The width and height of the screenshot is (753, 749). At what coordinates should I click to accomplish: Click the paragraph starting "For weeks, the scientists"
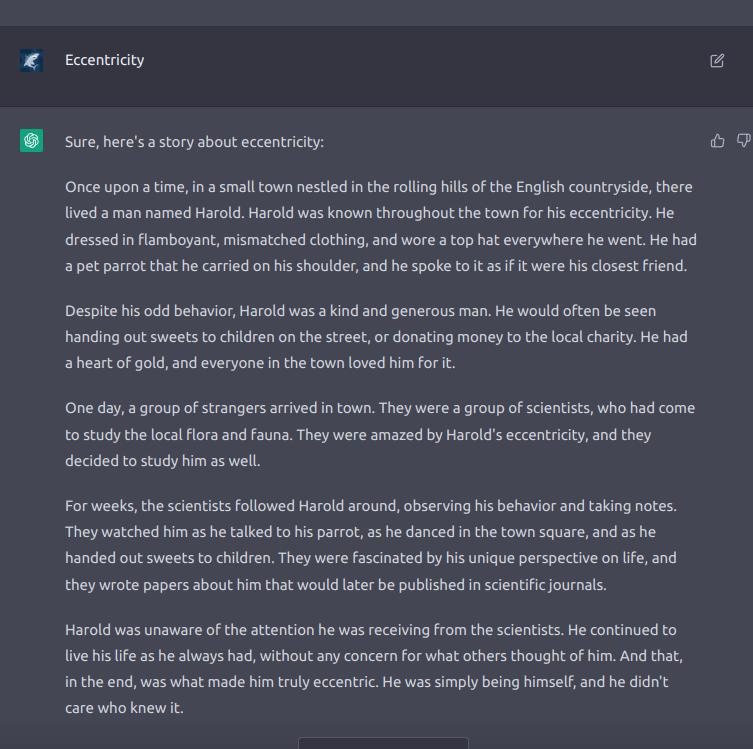[371, 545]
